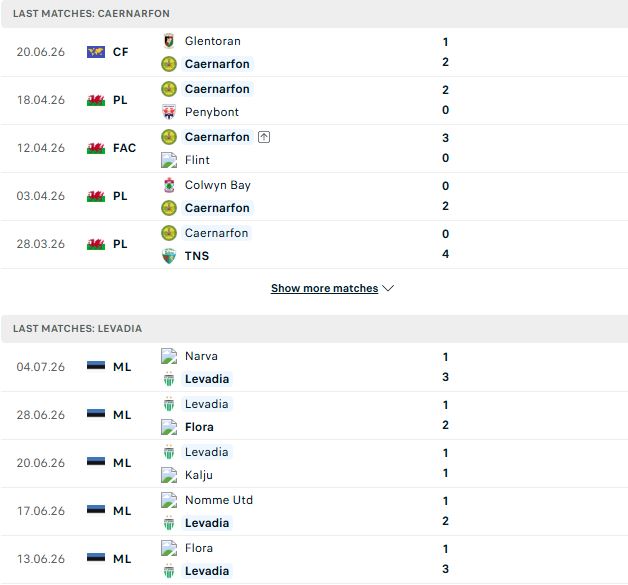
Task: Open the 28.06.26 Levadia vs Flora match
Action: tap(314, 416)
